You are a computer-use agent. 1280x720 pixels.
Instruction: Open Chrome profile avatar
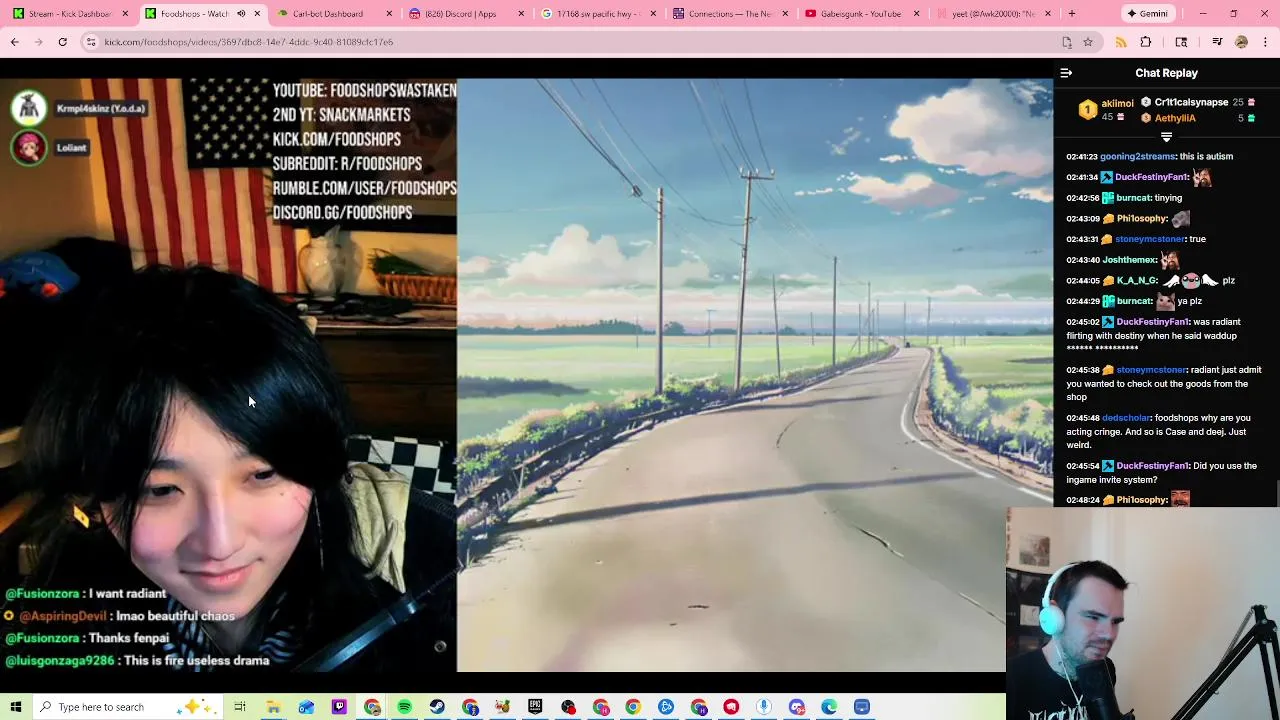[1241, 42]
